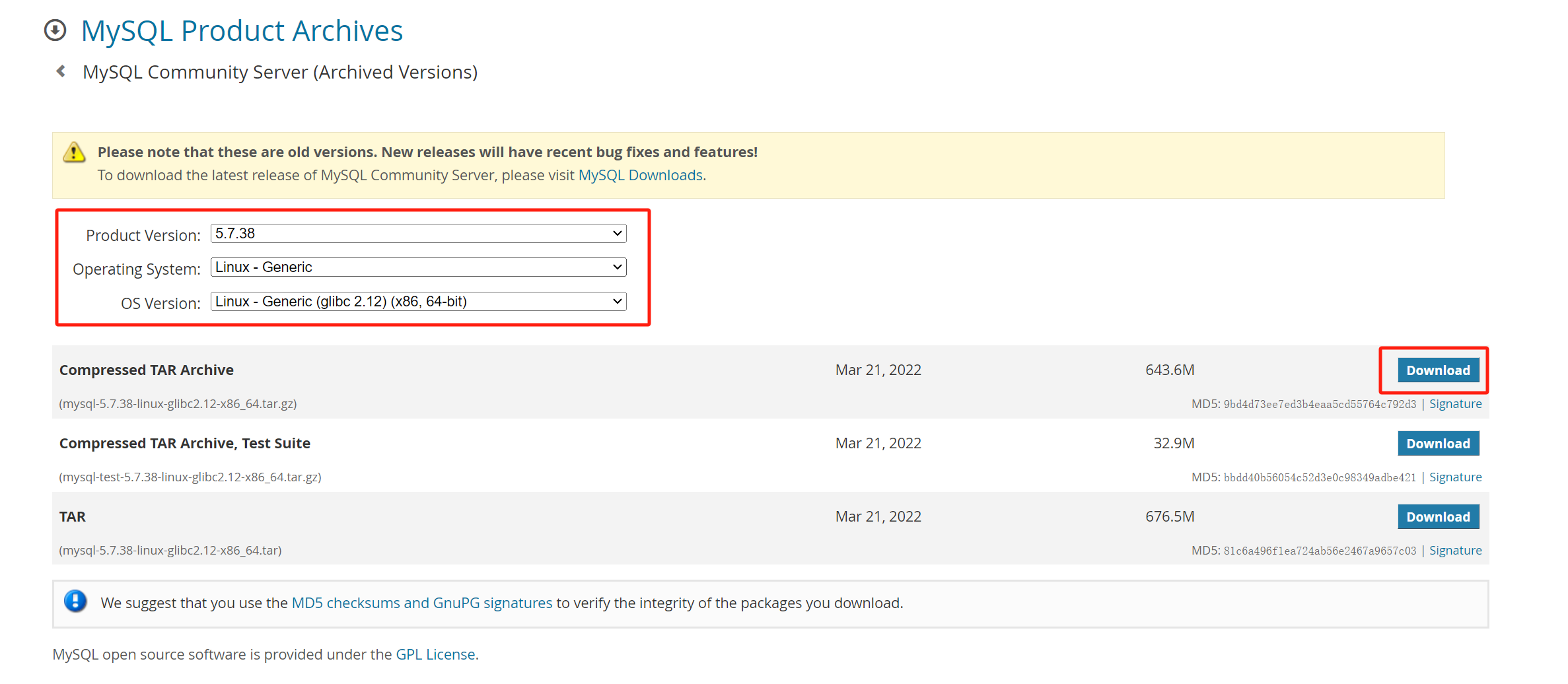1568x684 pixels.
Task: Click MySQL Community Server (Archived Versions) heading
Action: (x=279, y=72)
